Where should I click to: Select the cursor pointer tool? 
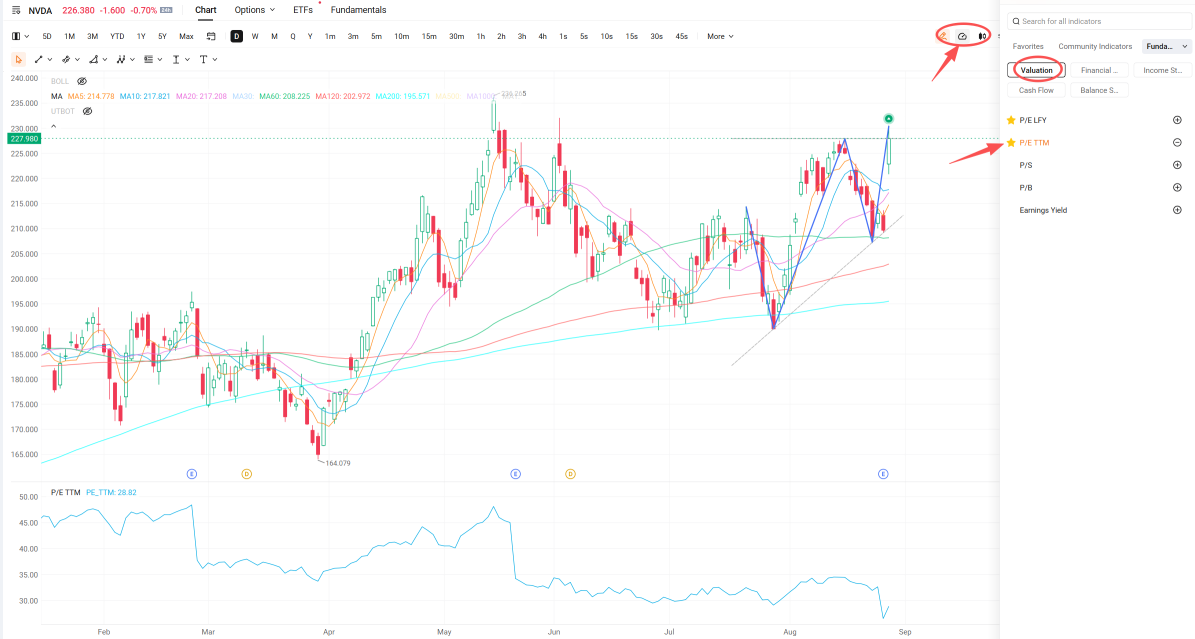click(x=18, y=59)
